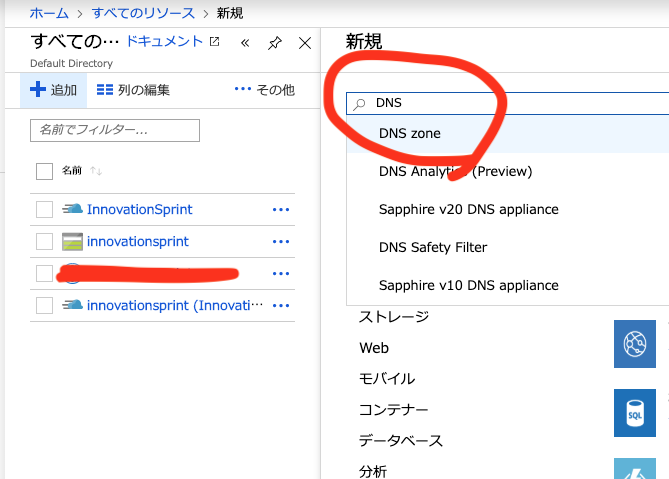Open the innovationsprint storage resource link
This screenshot has width=669, height=479.
[x=137, y=241]
